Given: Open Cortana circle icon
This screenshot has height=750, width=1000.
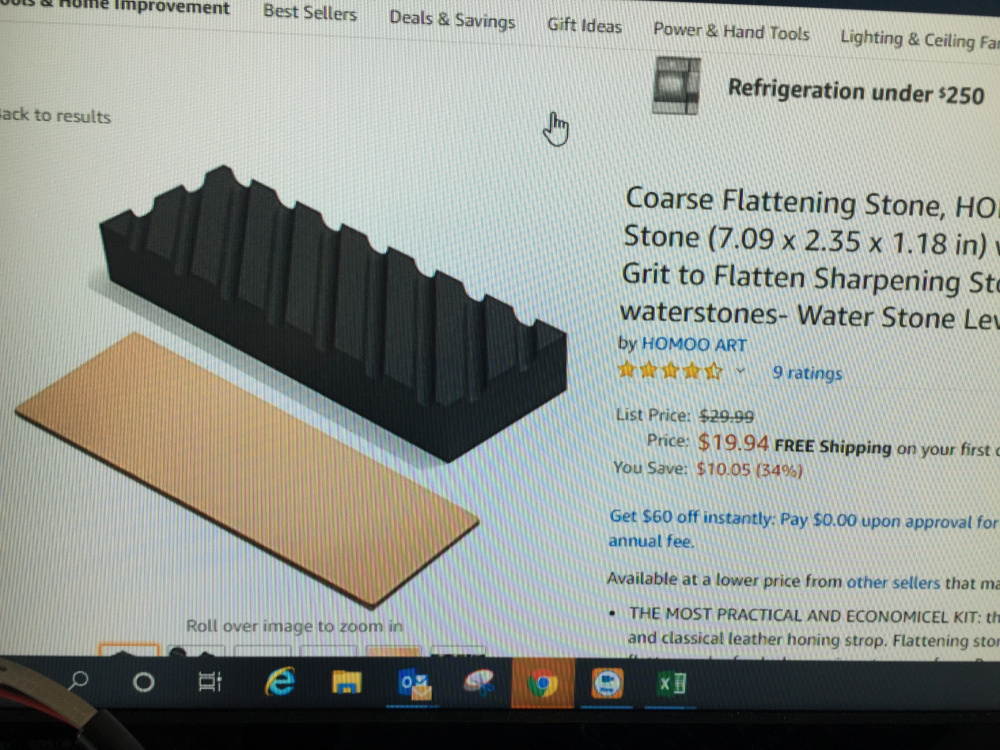Looking at the screenshot, I should point(143,682).
